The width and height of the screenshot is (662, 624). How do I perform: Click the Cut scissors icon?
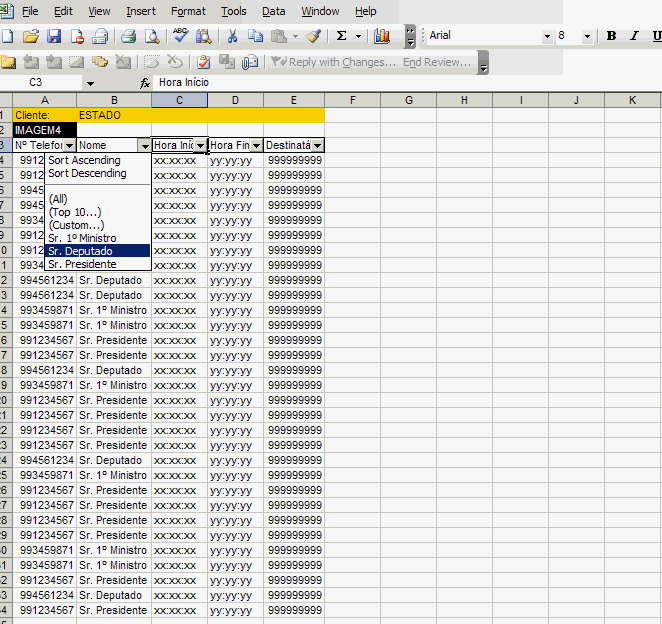pyautogui.click(x=232, y=36)
